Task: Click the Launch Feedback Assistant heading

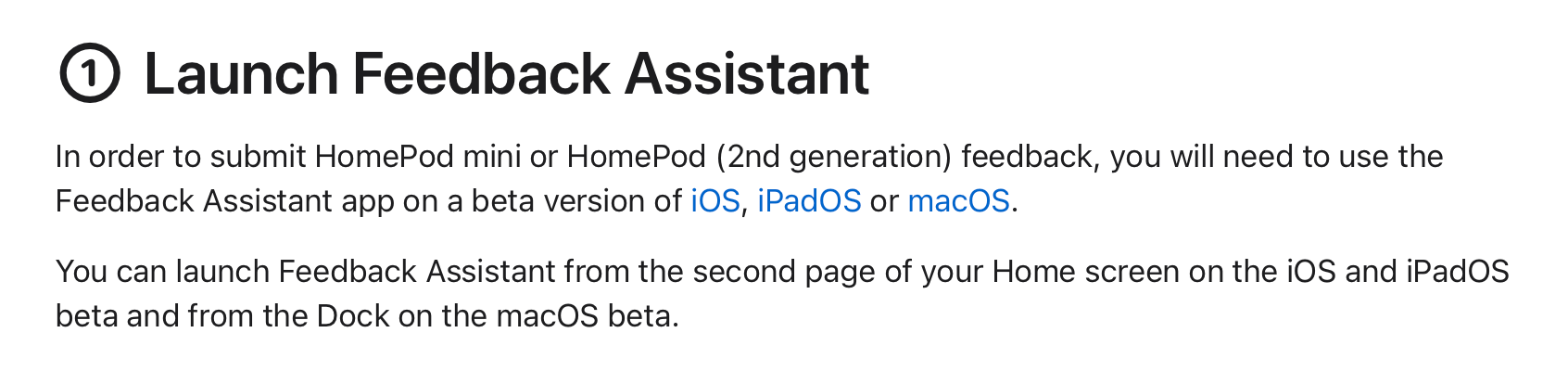Action: point(507,74)
